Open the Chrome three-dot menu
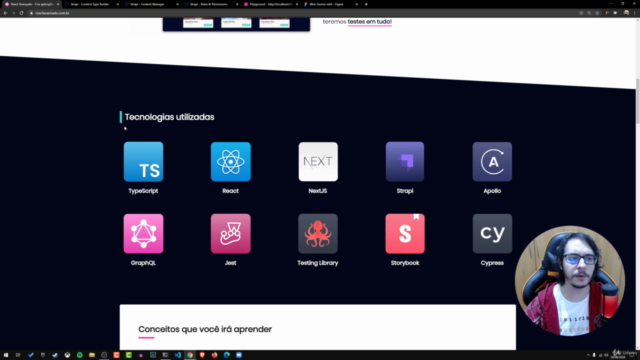The height and width of the screenshot is (360, 640). click(635, 13)
